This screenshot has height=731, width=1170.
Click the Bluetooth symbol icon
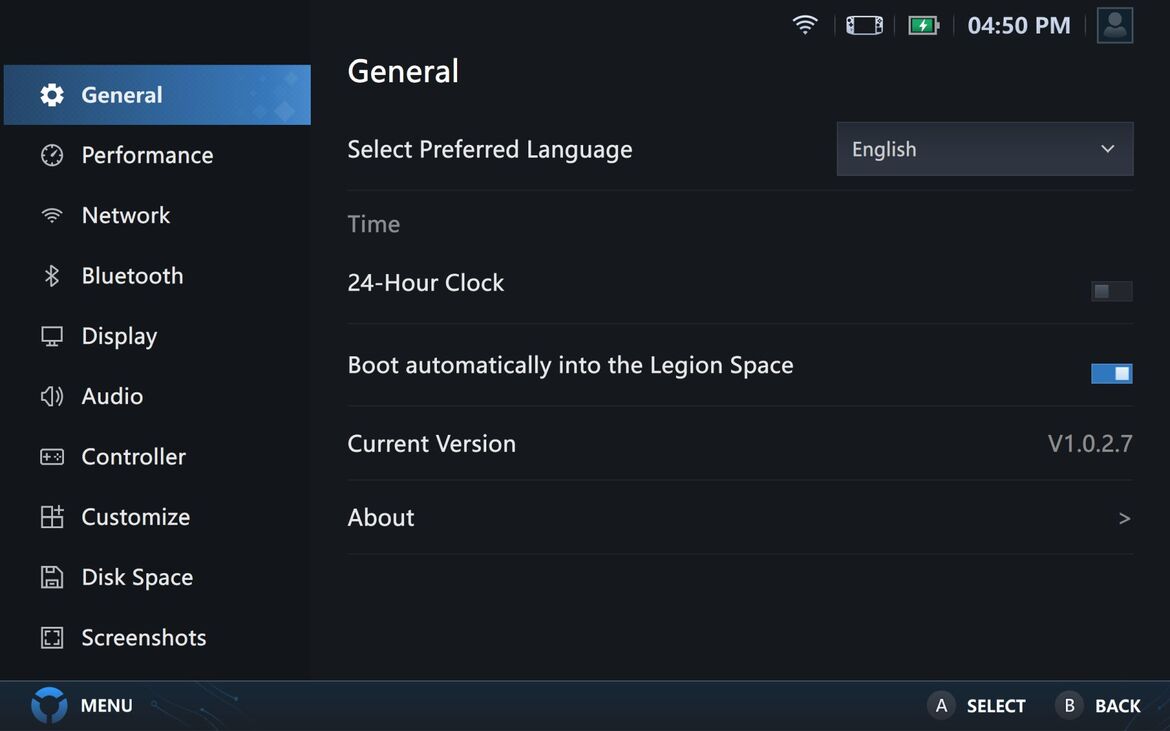52,276
